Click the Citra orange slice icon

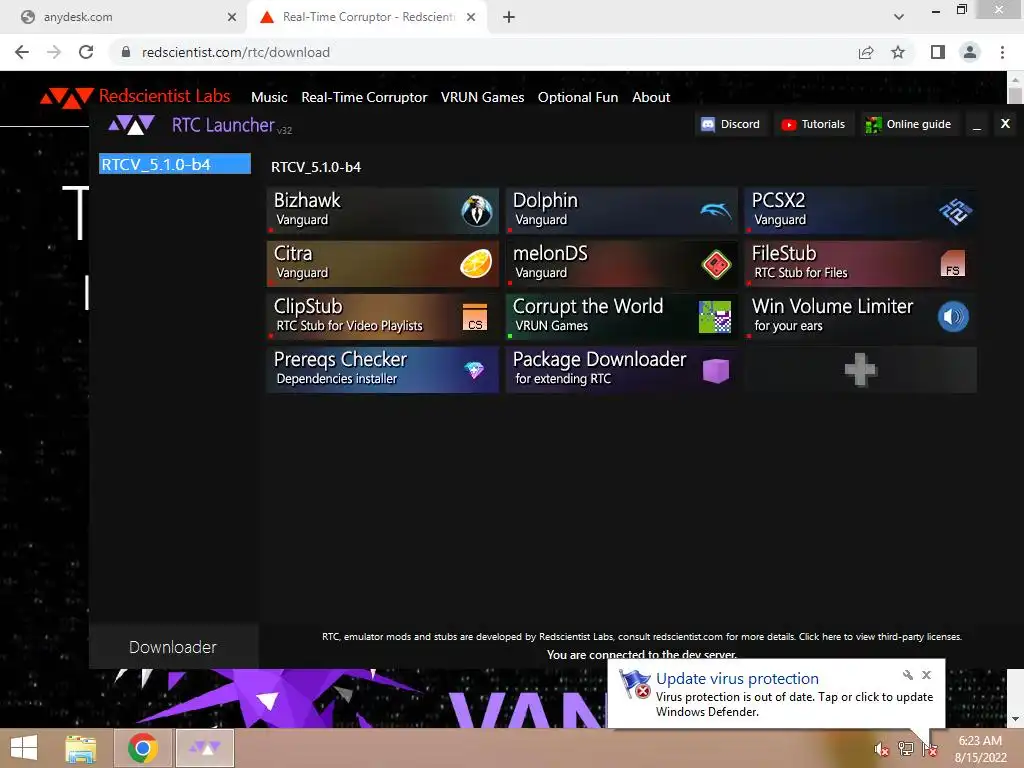[476, 264]
